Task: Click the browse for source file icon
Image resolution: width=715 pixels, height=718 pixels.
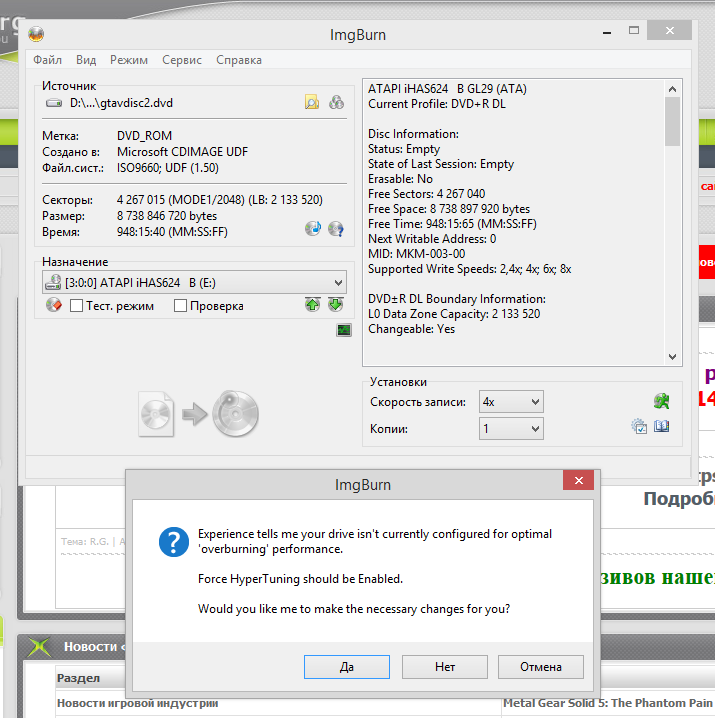Action: click(312, 102)
